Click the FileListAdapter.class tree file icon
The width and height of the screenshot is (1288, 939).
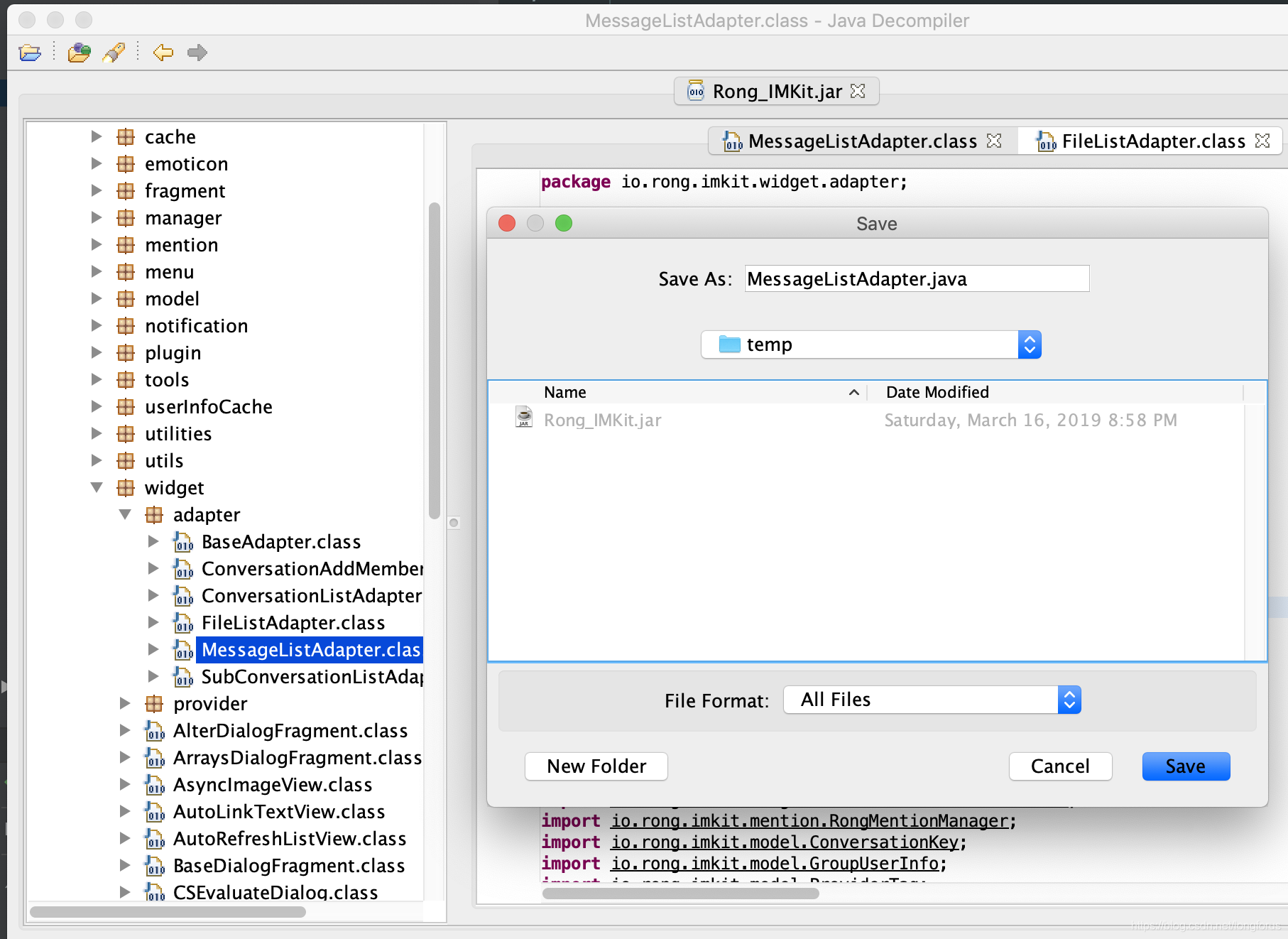[x=182, y=623]
